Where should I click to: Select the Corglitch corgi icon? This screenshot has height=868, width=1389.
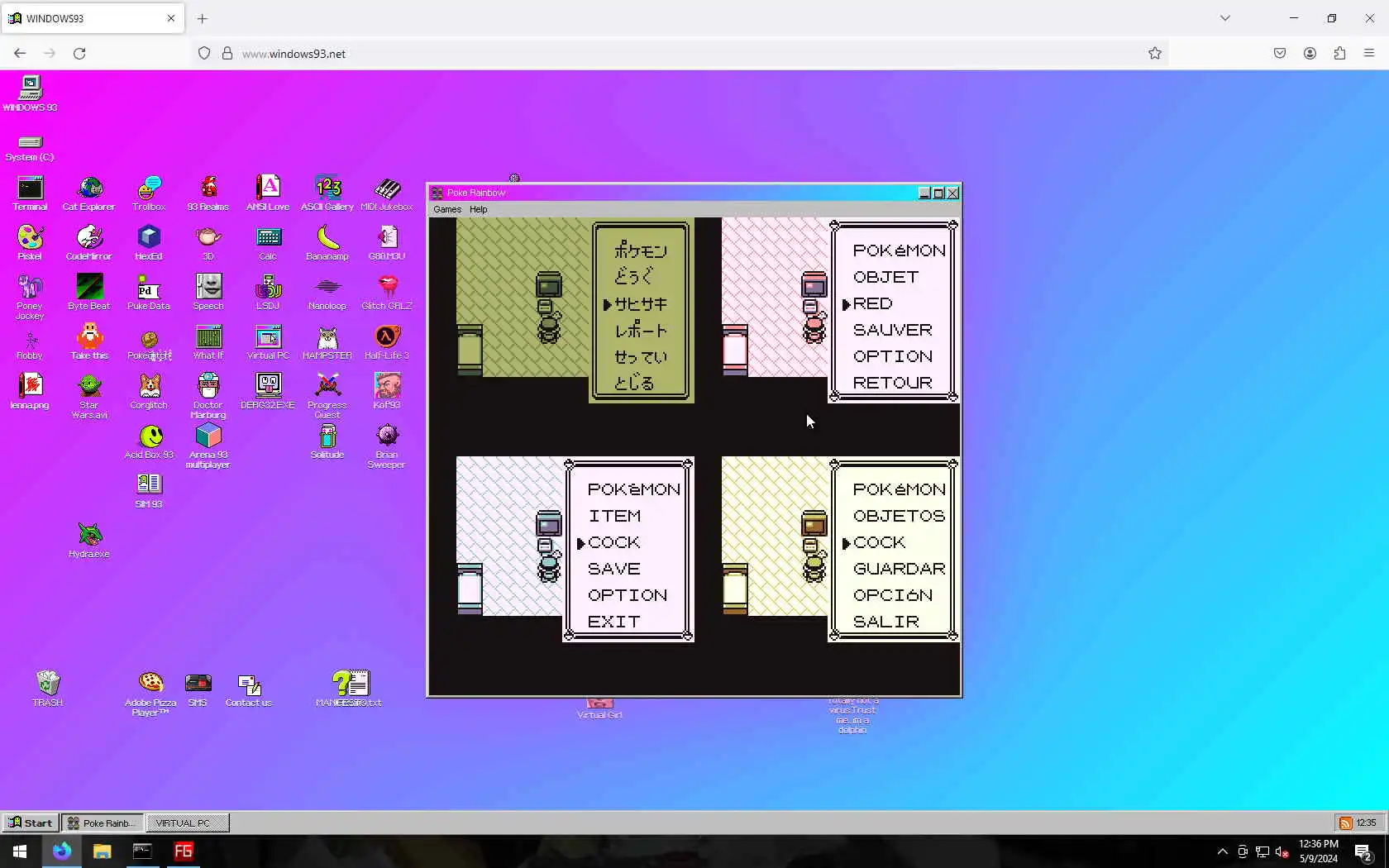point(149,392)
